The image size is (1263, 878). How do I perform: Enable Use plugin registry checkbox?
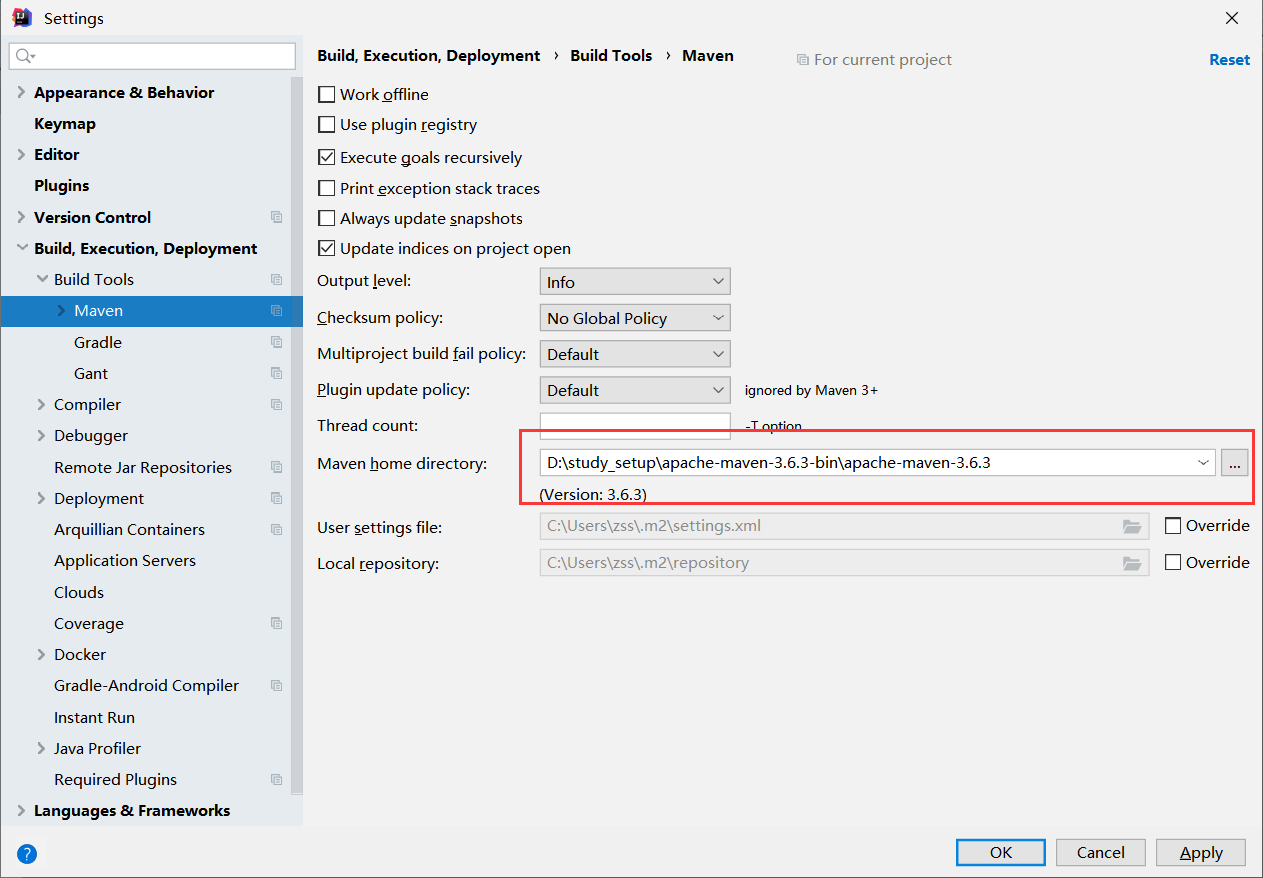click(x=326, y=125)
